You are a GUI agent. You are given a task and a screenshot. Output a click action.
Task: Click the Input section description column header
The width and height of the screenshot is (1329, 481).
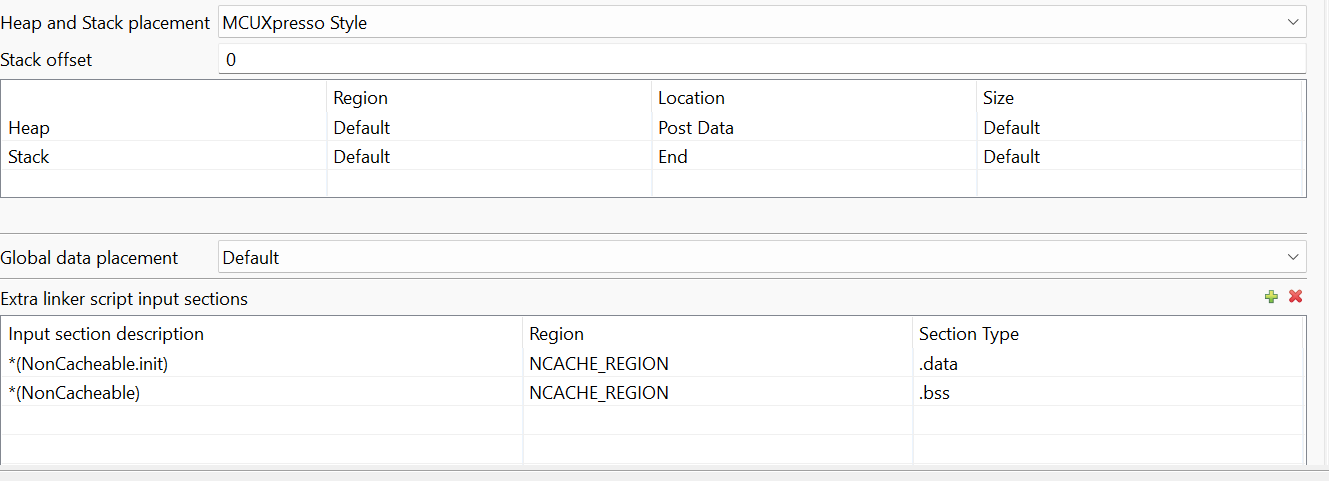point(106,334)
